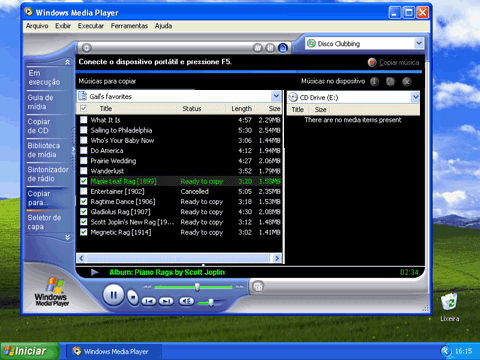The height and width of the screenshot is (360, 480).
Task: Click the device properties info icon
Action: [x=375, y=81]
